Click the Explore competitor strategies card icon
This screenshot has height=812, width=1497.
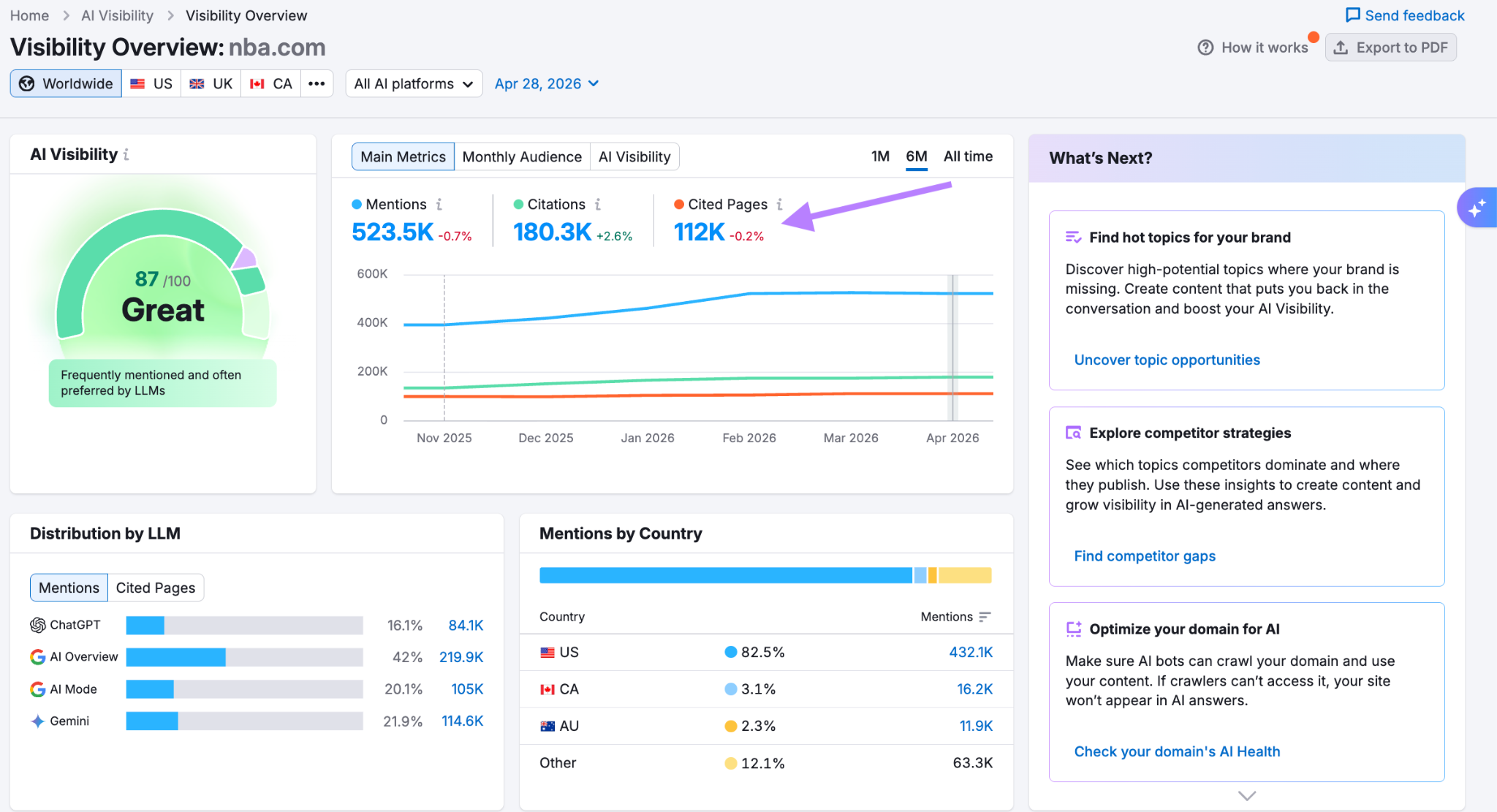pyautogui.click(x=1073, y=433)
